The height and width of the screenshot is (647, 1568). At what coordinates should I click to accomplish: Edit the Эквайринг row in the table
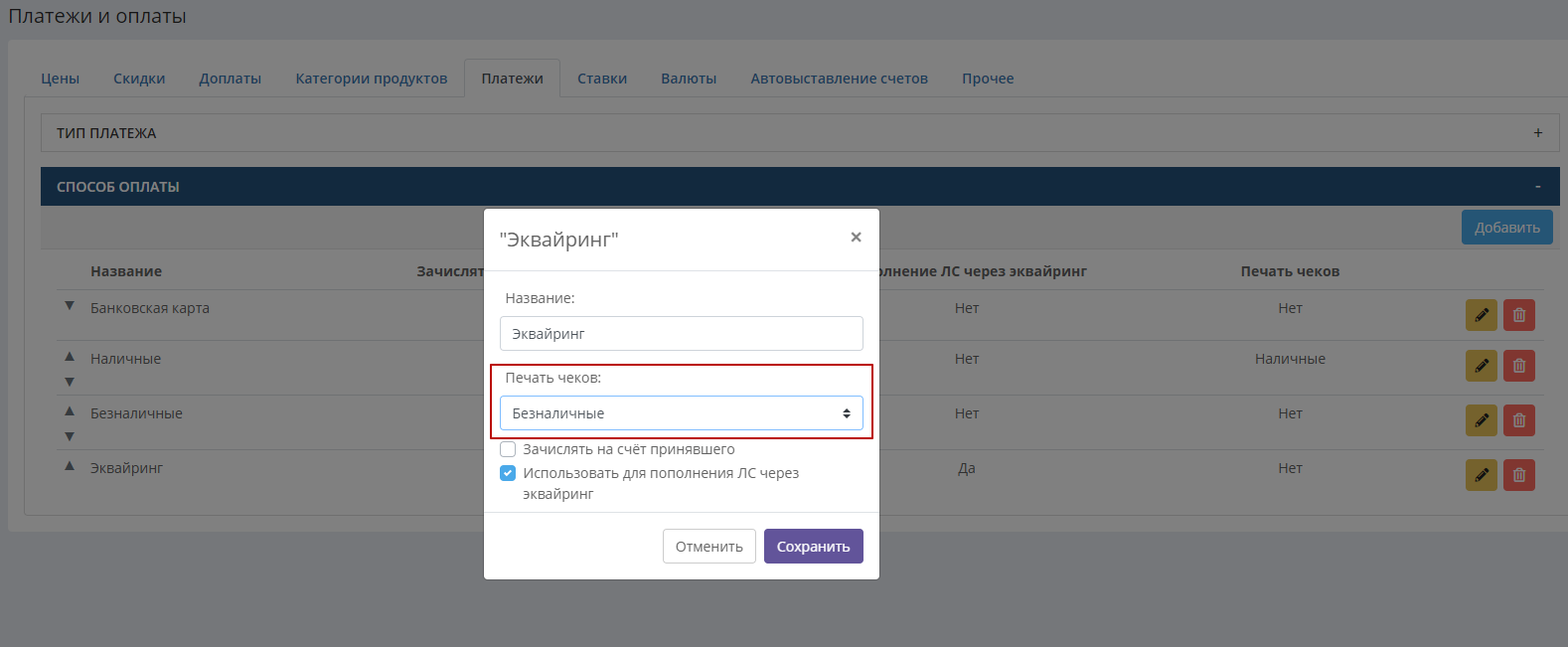point(1481,475)
